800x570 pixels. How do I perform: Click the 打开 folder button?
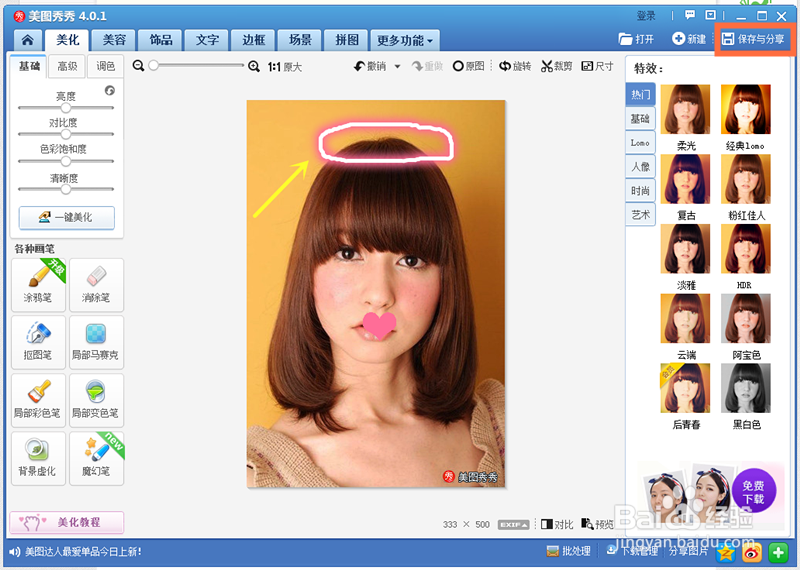(636, 39)
